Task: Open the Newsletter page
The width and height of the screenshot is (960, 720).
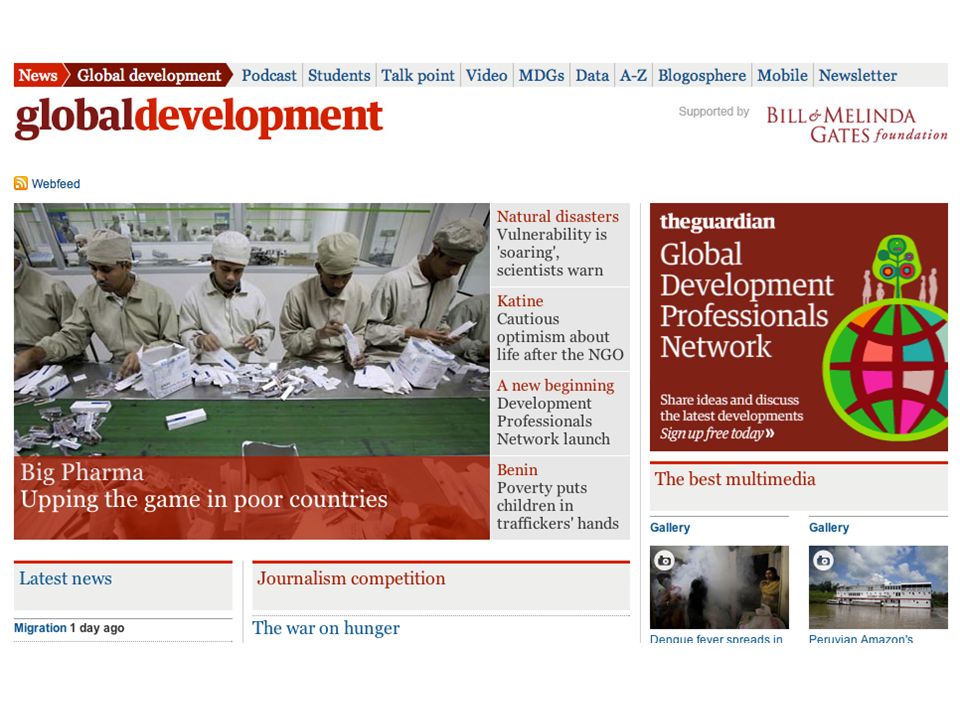Action: 858,75
